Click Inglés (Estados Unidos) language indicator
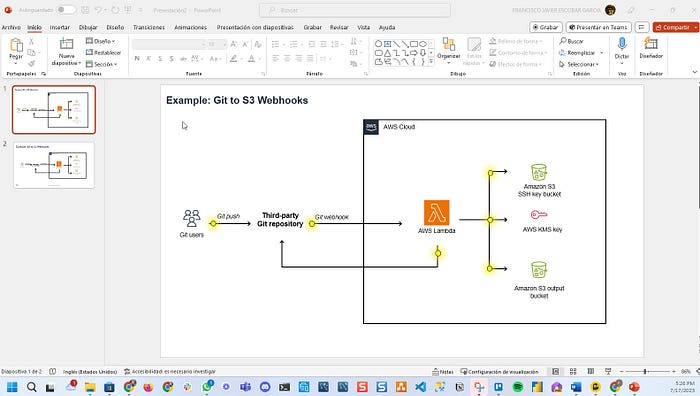Screen dimensions: 700x396 click(x=90, y=371)
